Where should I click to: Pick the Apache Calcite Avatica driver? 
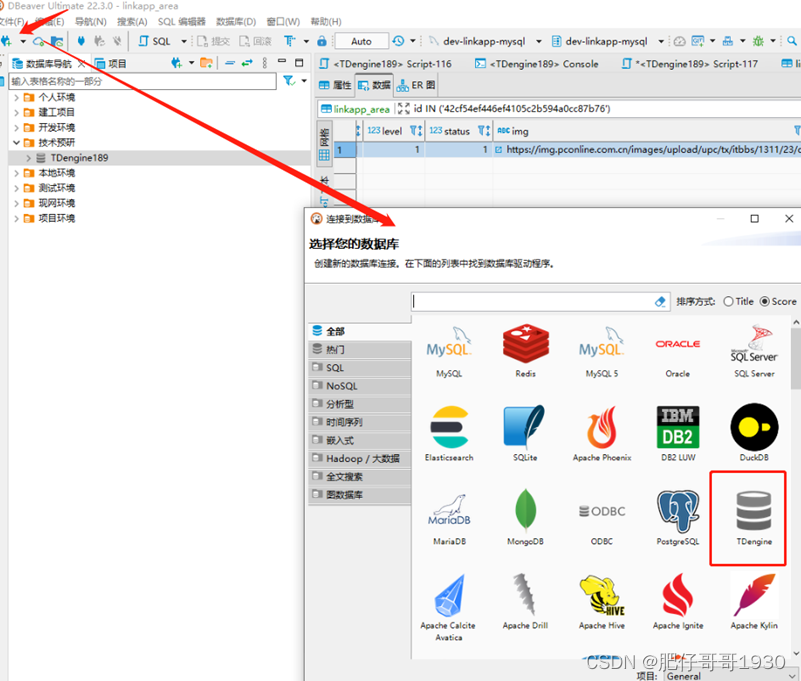[448, 608]
